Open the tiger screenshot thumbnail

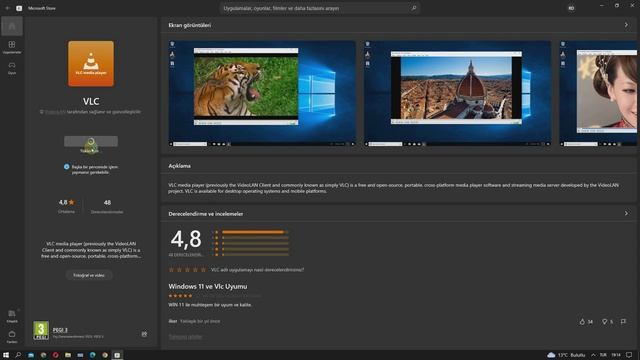click(262, 93)
